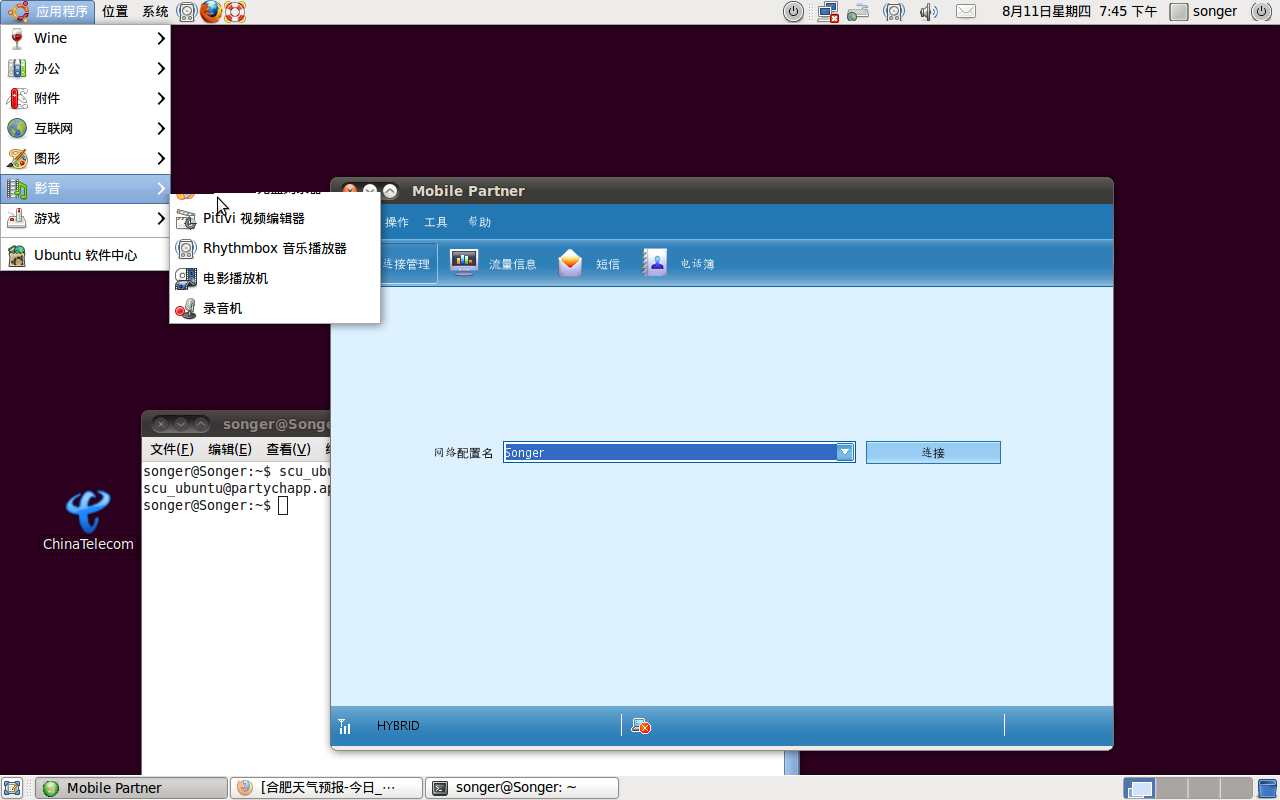The height and width of the screenshot is (800, 1280).
Task: Expand the 网络配置名 profile dropdown arrow
Action: coord(845,452)
